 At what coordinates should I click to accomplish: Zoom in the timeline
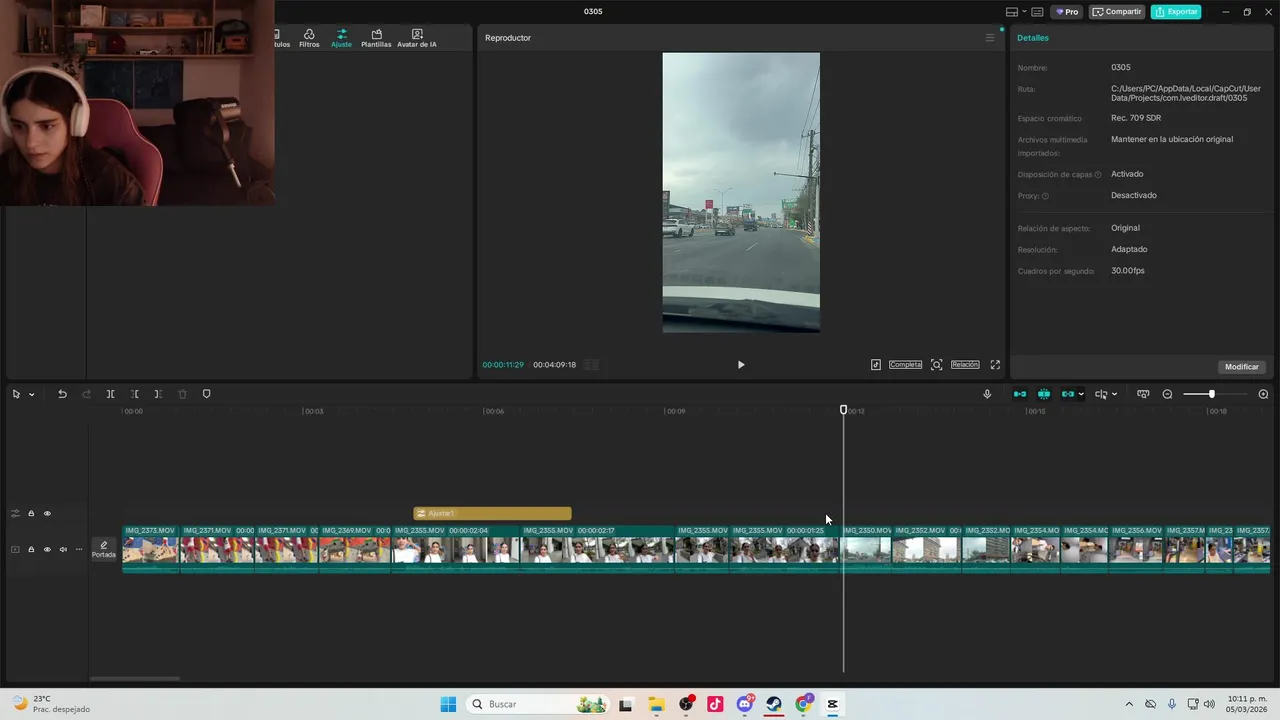[x=1263, y=394]
